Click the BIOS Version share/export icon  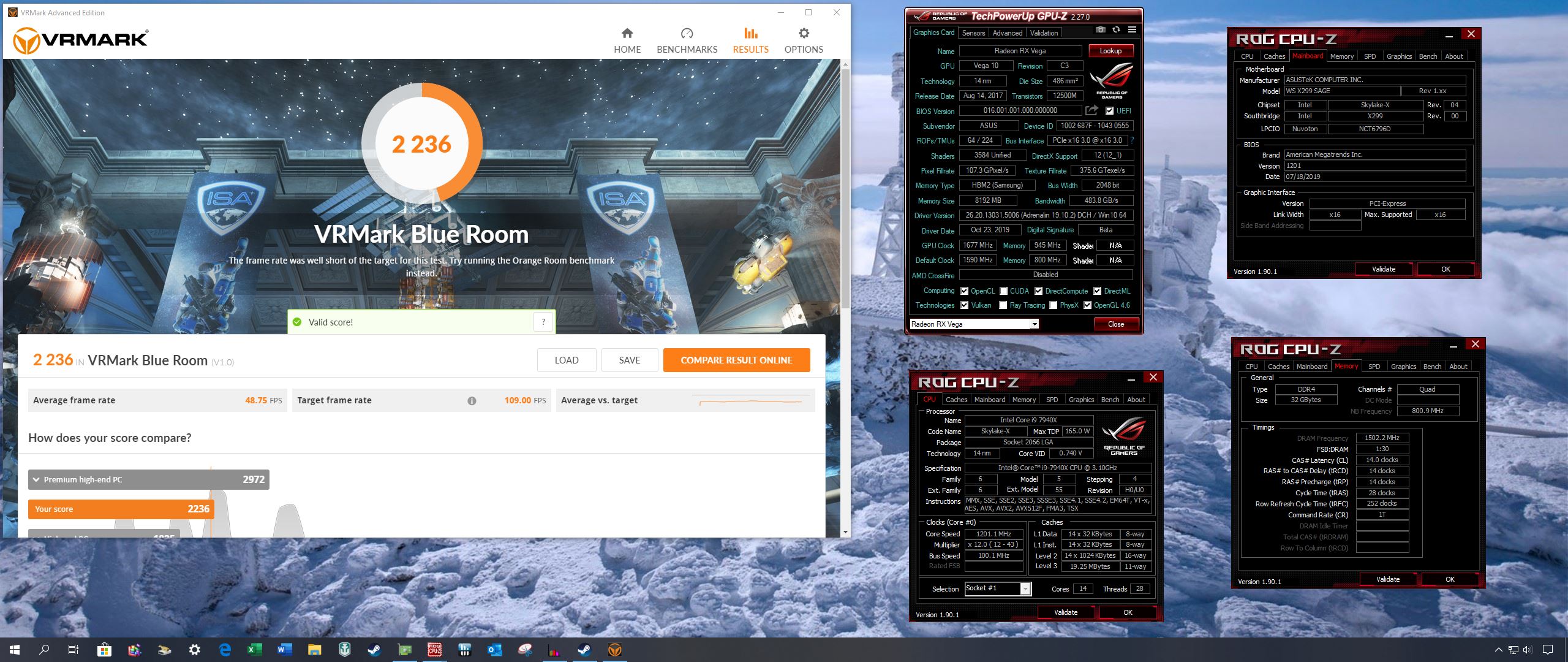[1091, 110]
